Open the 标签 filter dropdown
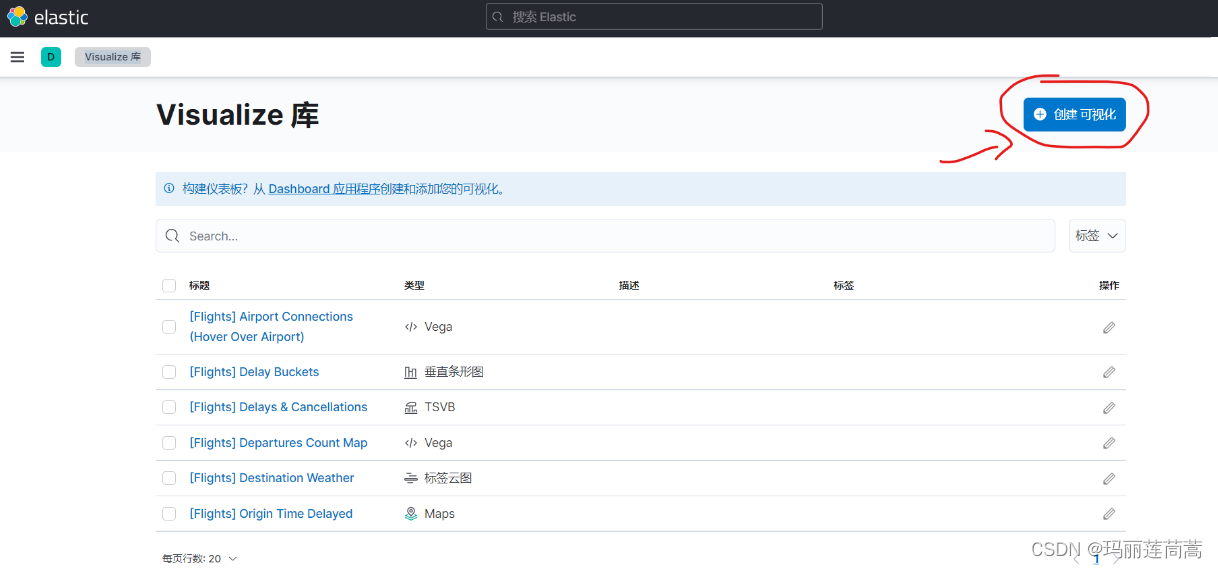Screen dimensions: 1218x568 coord(1097,236)
